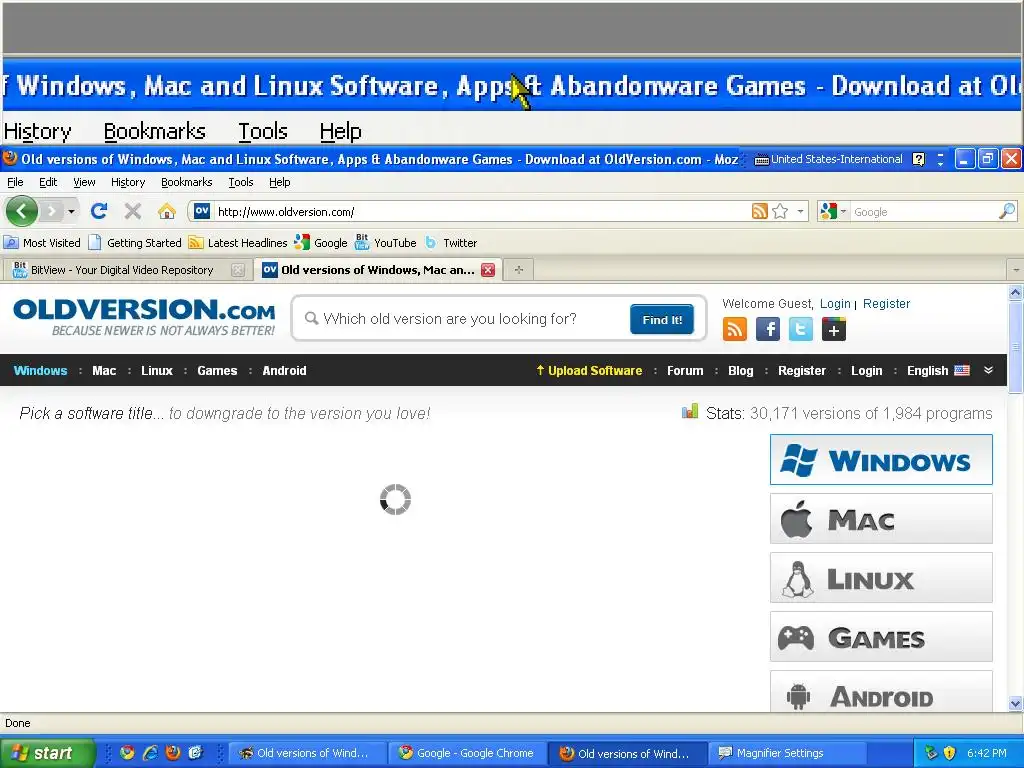Click the large Games category button
Screen dimensions: 1024x768
pyautogui.click(x=881, y=637)
